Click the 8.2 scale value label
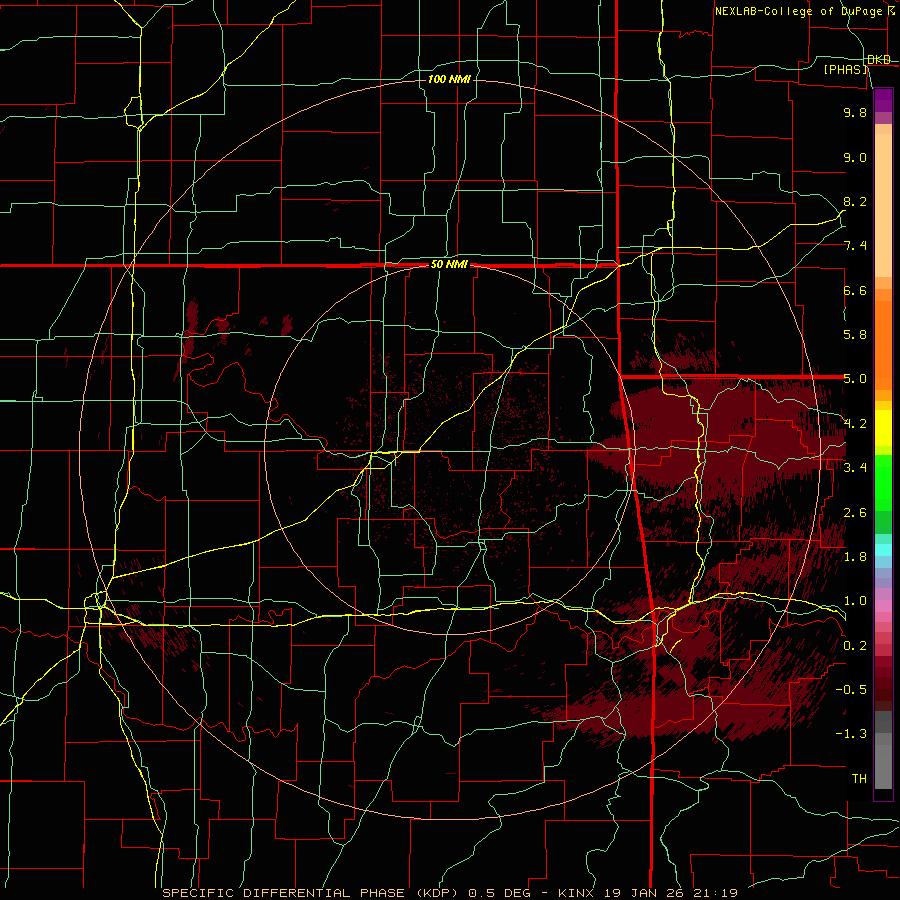 tap(855, 201)
